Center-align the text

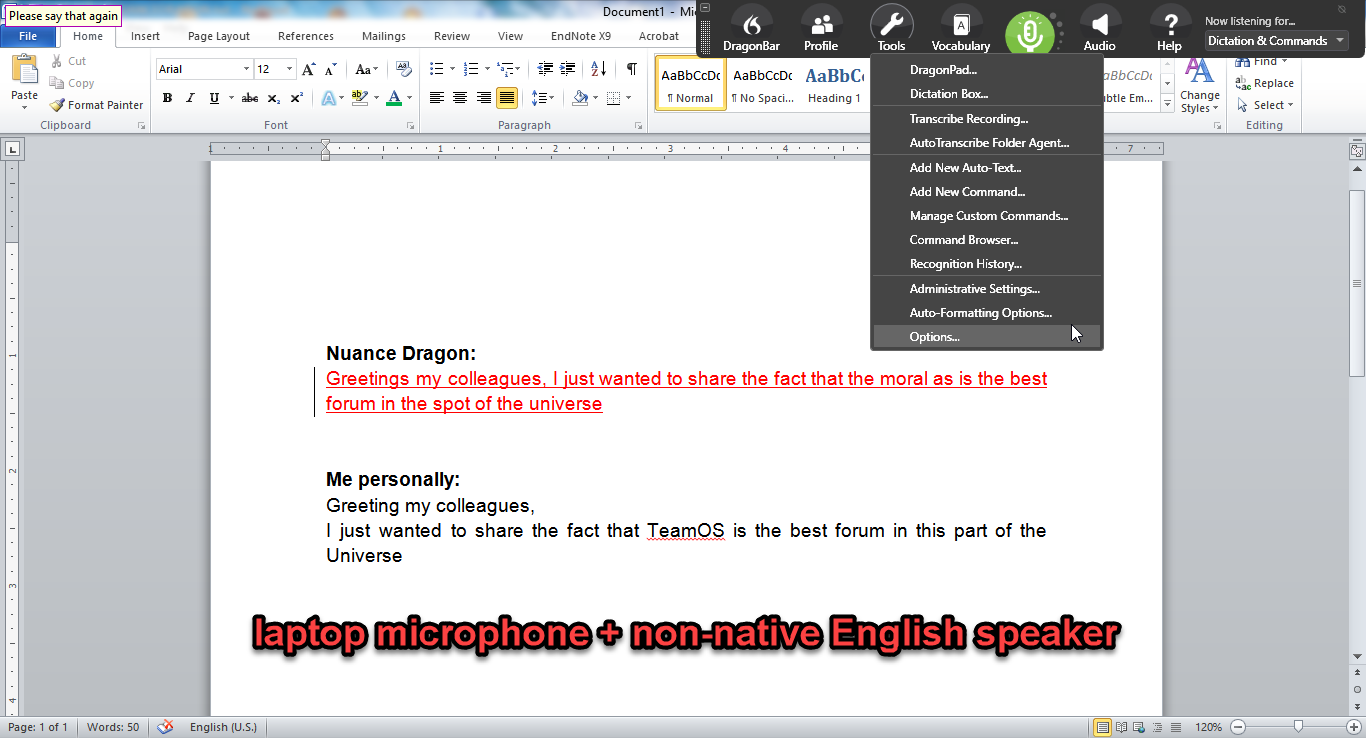[460, 98]
